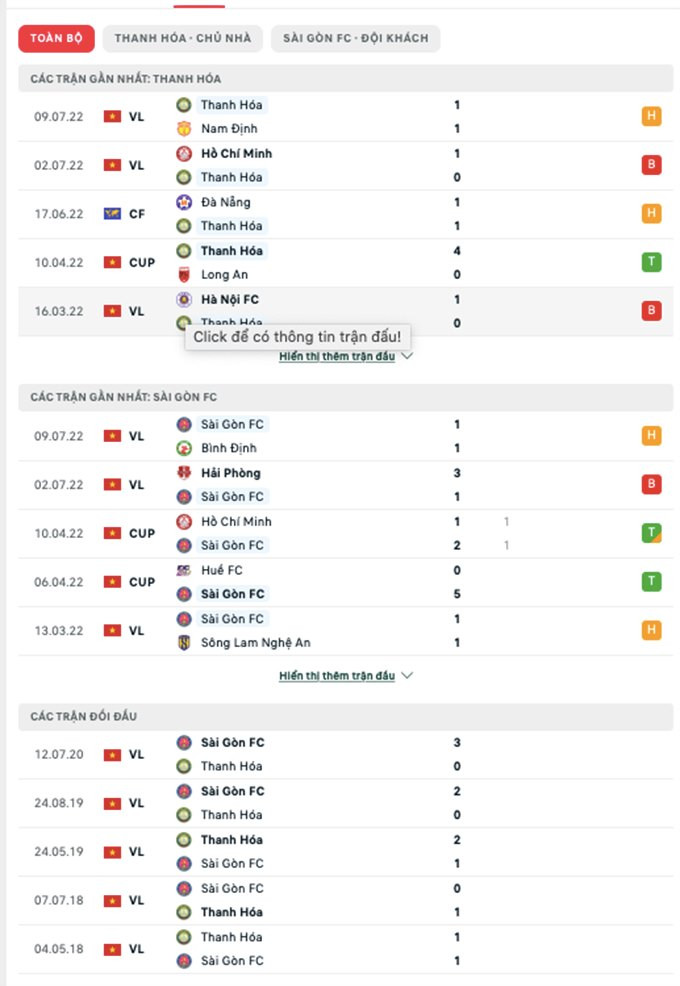Click the Bình Định team logo

[184, 448]
